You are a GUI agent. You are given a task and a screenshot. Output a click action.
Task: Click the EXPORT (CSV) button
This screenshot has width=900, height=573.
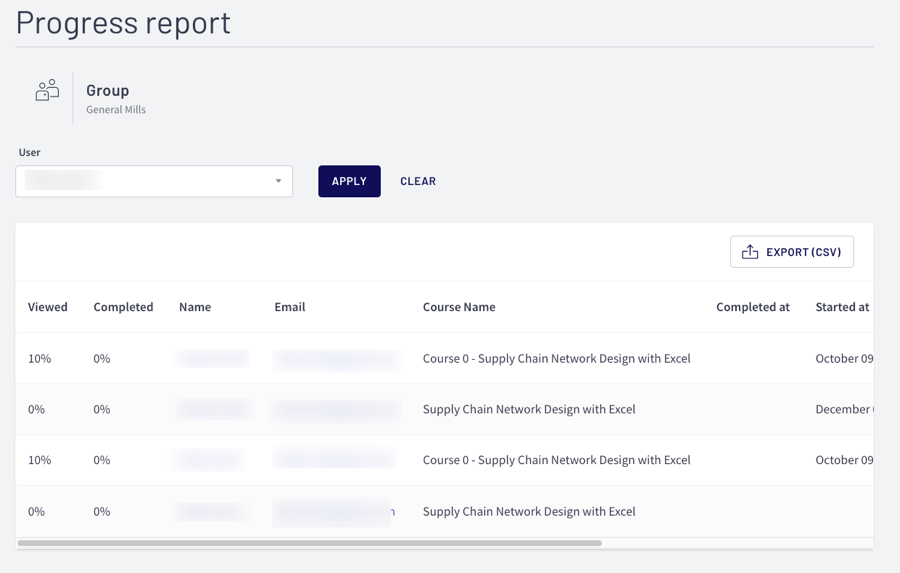point(792,252)
